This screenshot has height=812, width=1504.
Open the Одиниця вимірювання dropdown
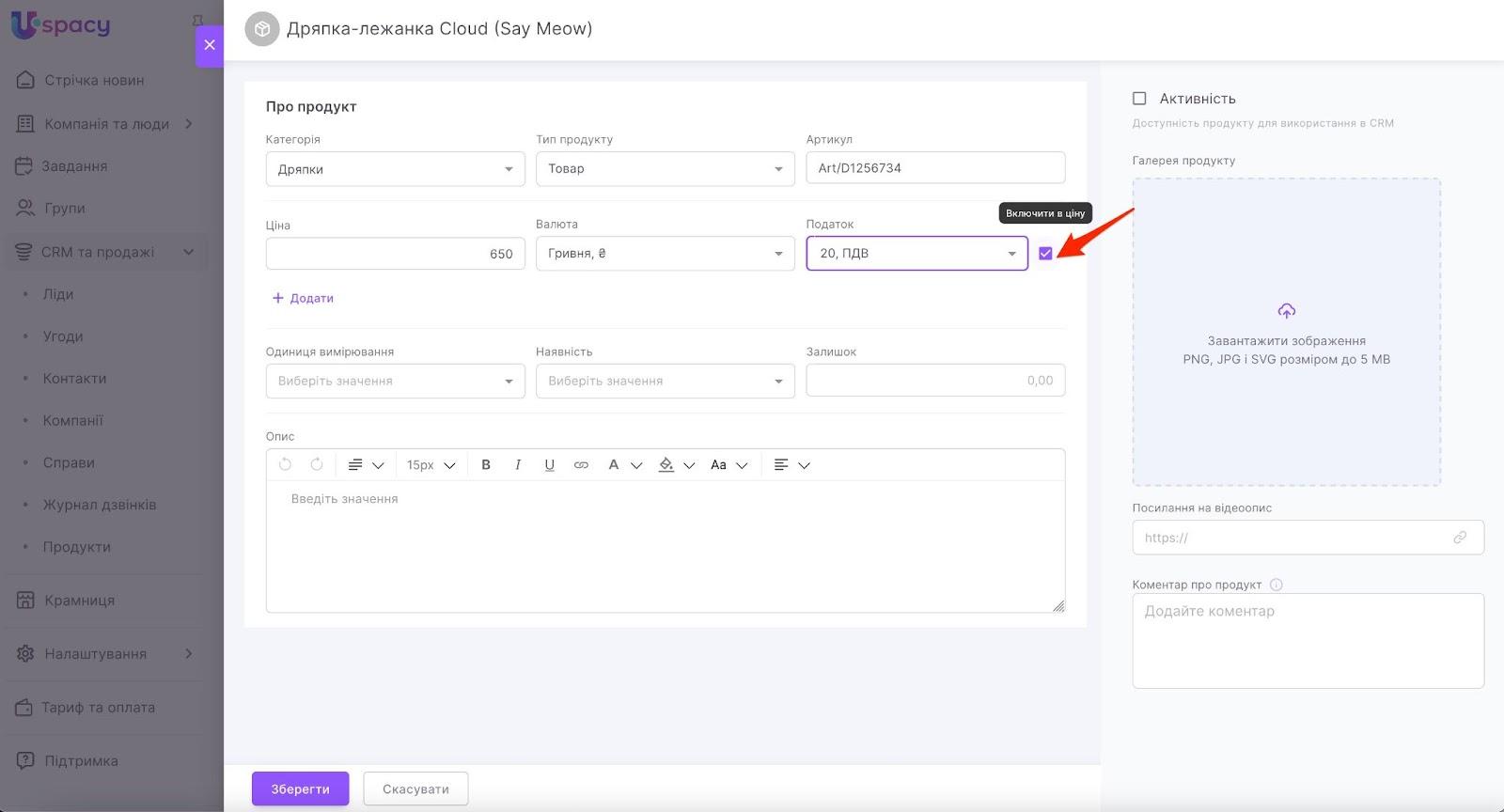[395, 382]
